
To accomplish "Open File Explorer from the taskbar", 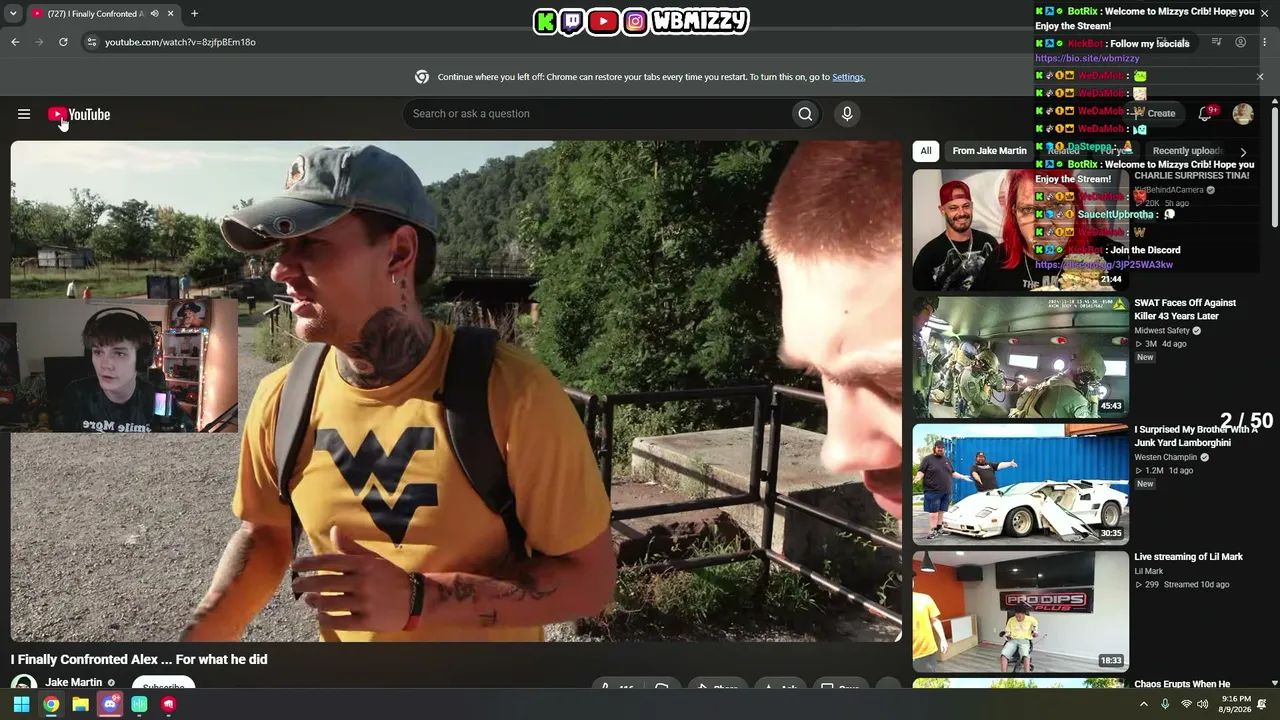I will [80, 704].
